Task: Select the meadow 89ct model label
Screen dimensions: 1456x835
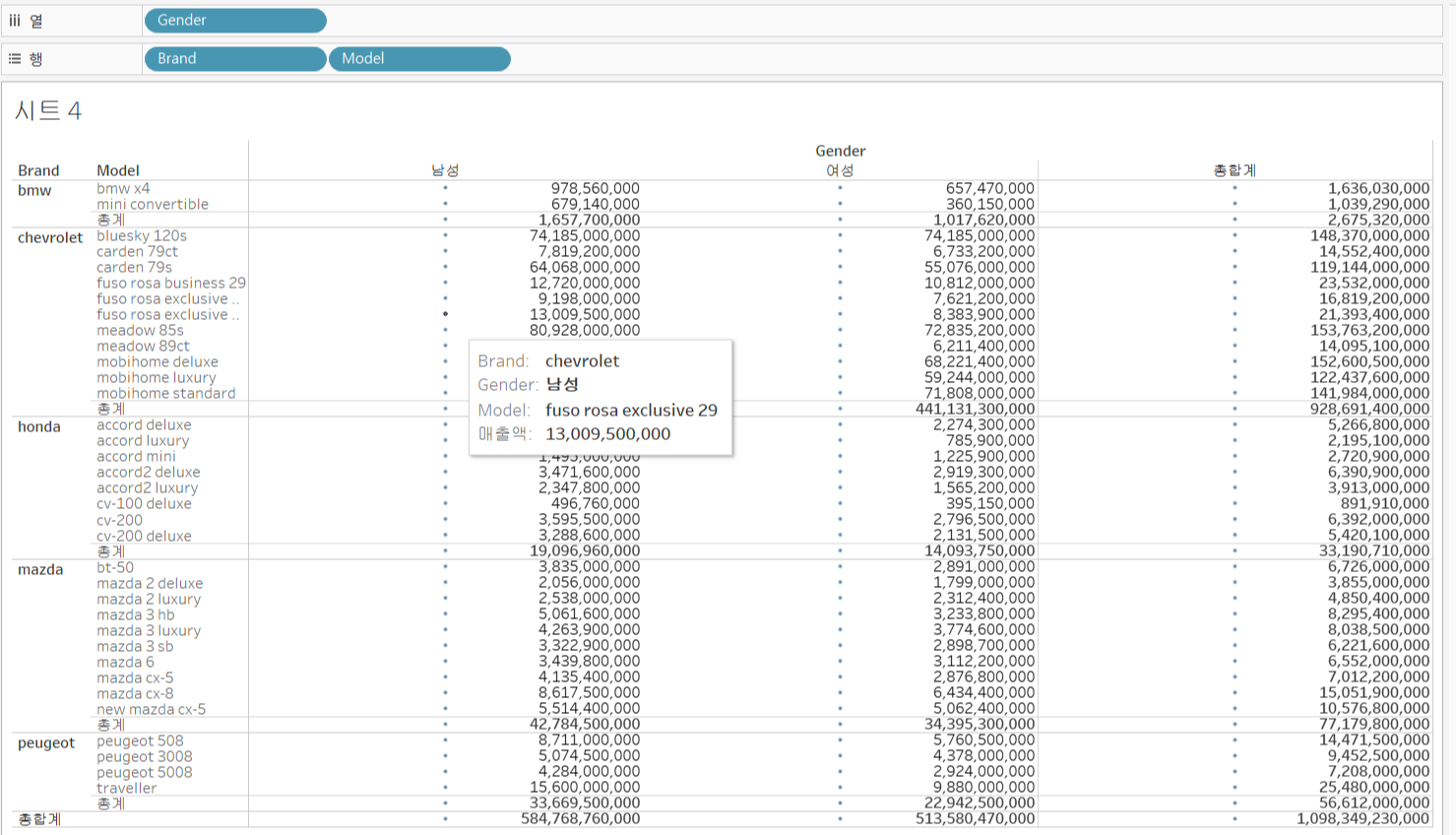Action: coord(143,346)
